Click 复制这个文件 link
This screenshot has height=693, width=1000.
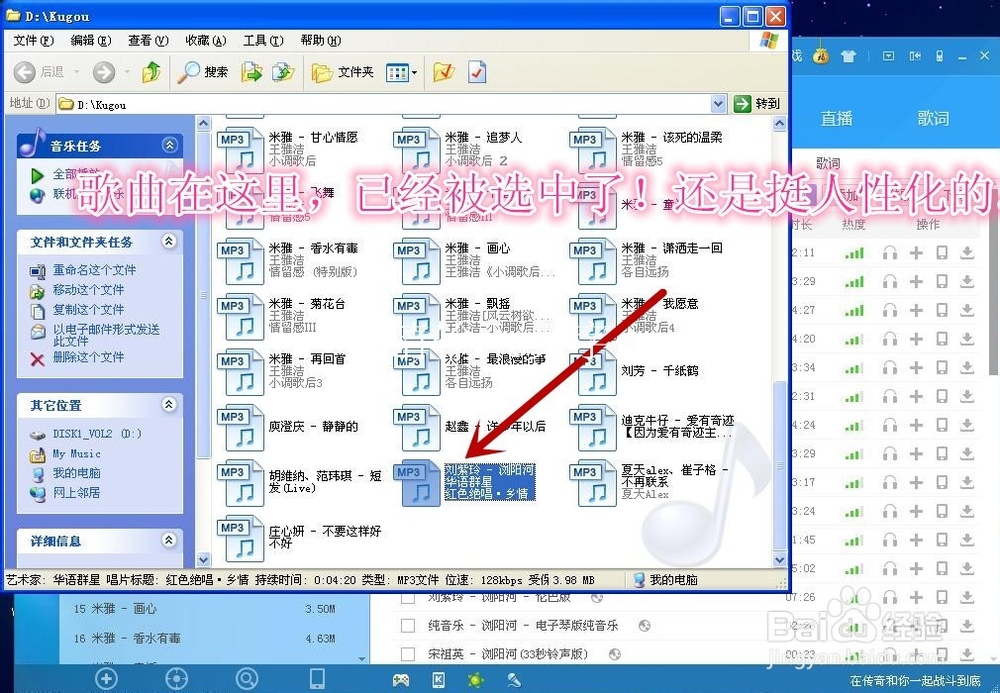point(88,309)
